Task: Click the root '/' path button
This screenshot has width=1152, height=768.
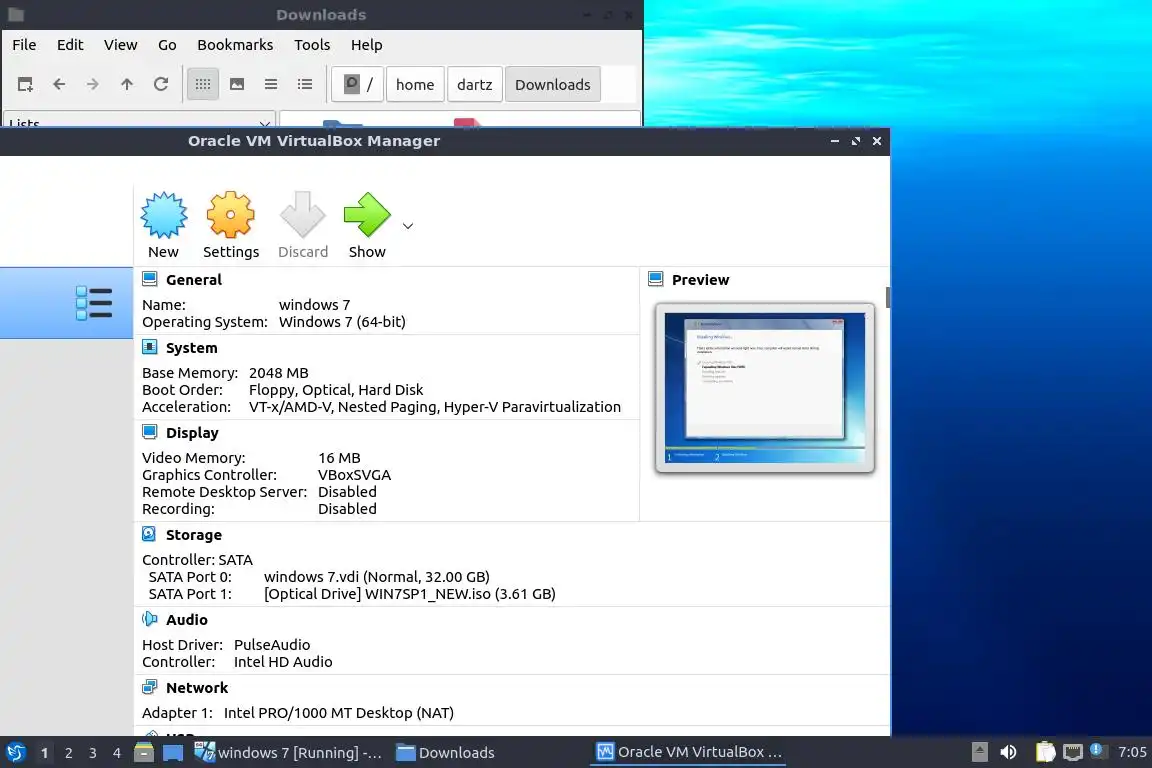Action: [358, 85]
